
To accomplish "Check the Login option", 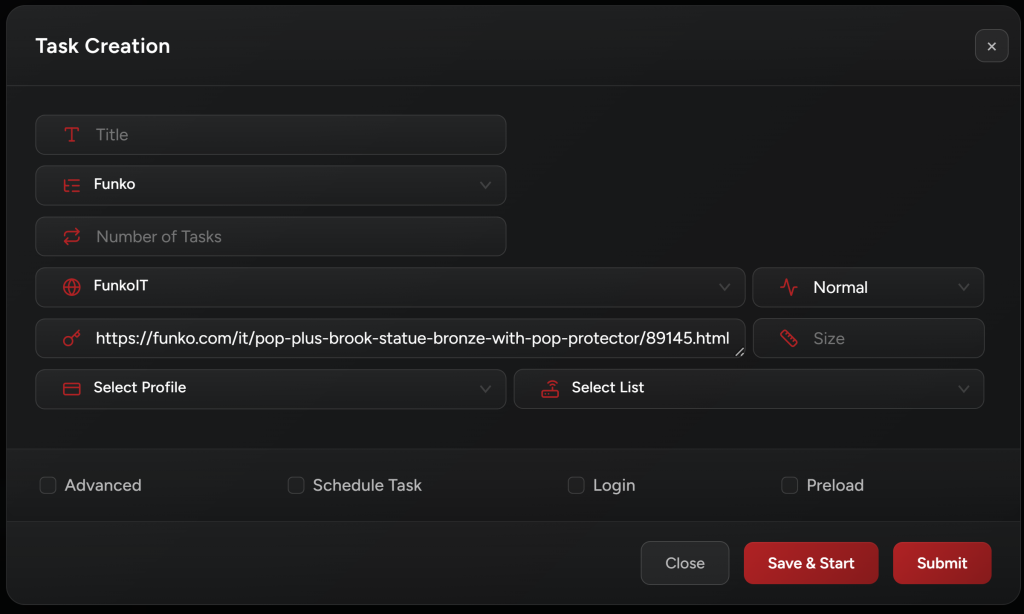I will pyautogui.click(x=576, y=485).
